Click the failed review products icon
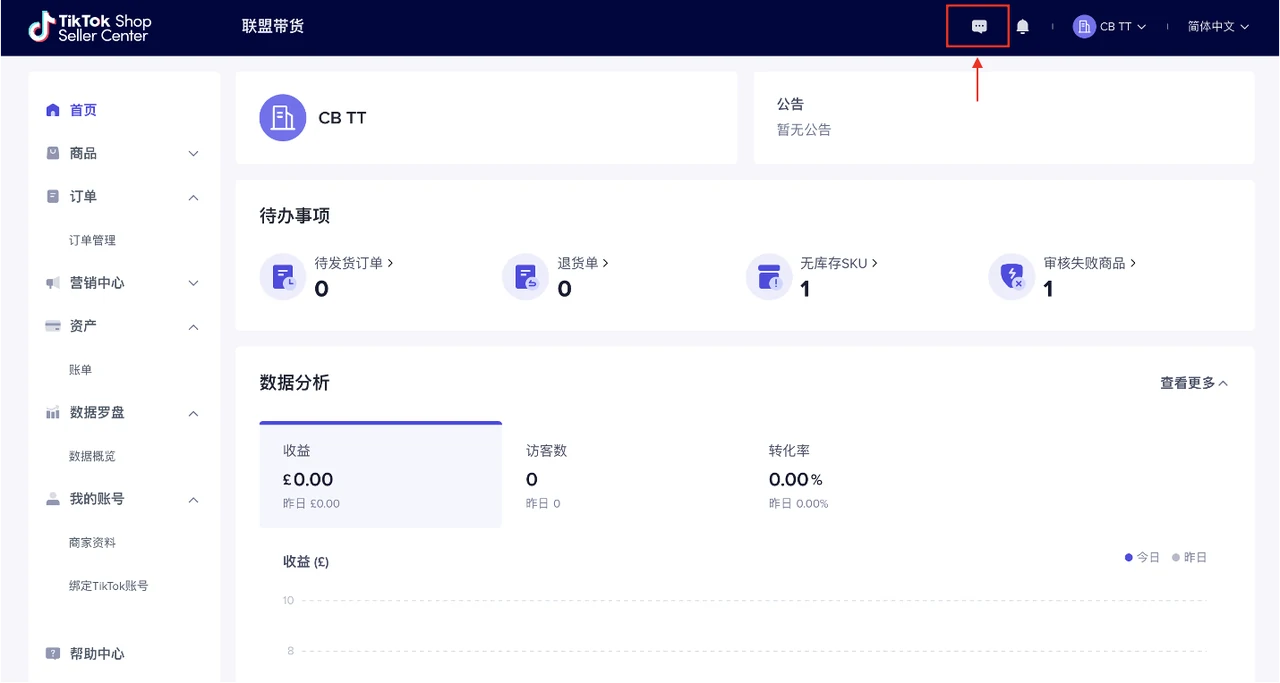This screenshot has height=683, width=1280. point(1012,277)
